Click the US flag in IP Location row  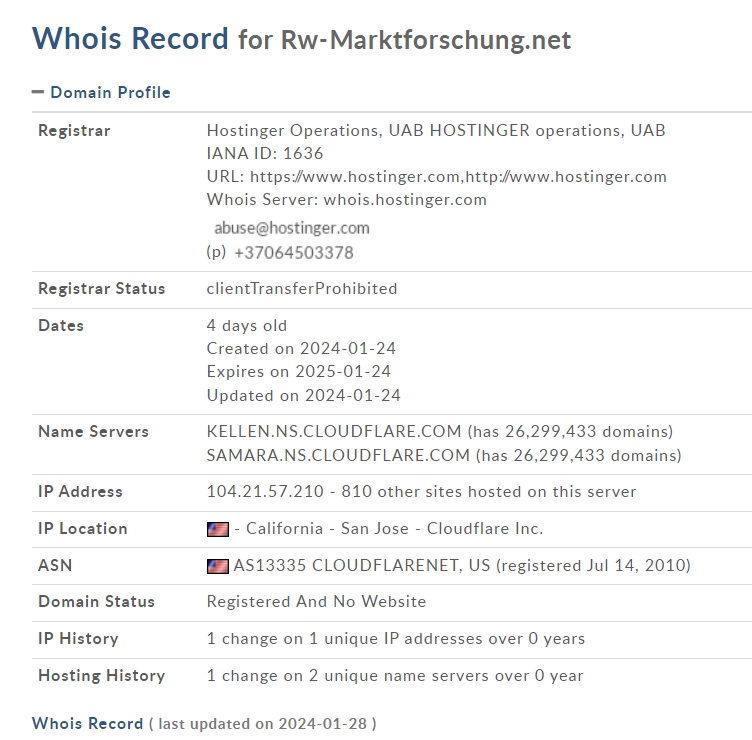[218, 529]
